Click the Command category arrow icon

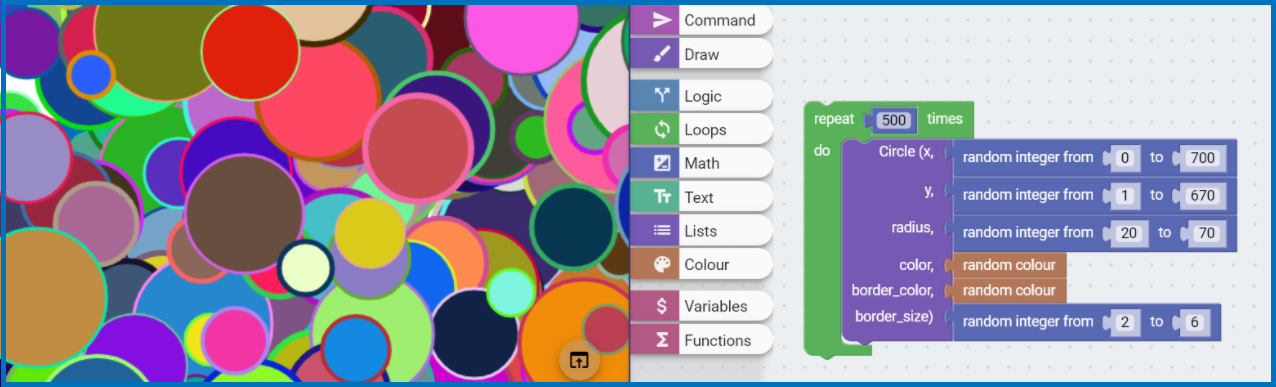pos(662,20)
